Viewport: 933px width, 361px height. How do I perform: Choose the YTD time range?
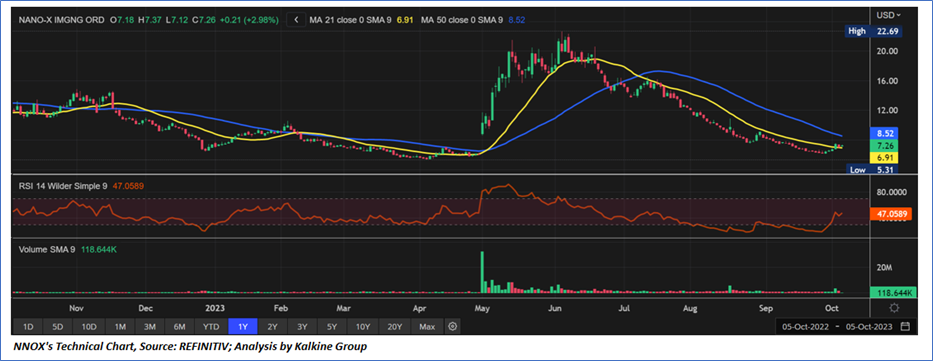(211, 327)
